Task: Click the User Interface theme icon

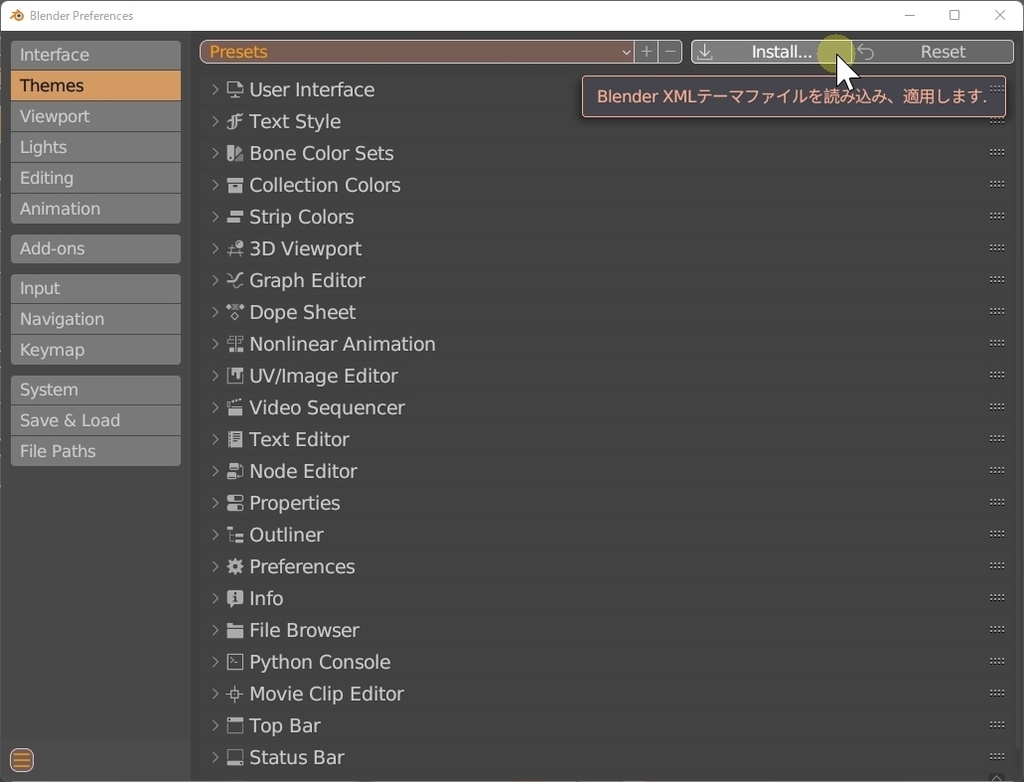Action: click(x=235, y=89)
